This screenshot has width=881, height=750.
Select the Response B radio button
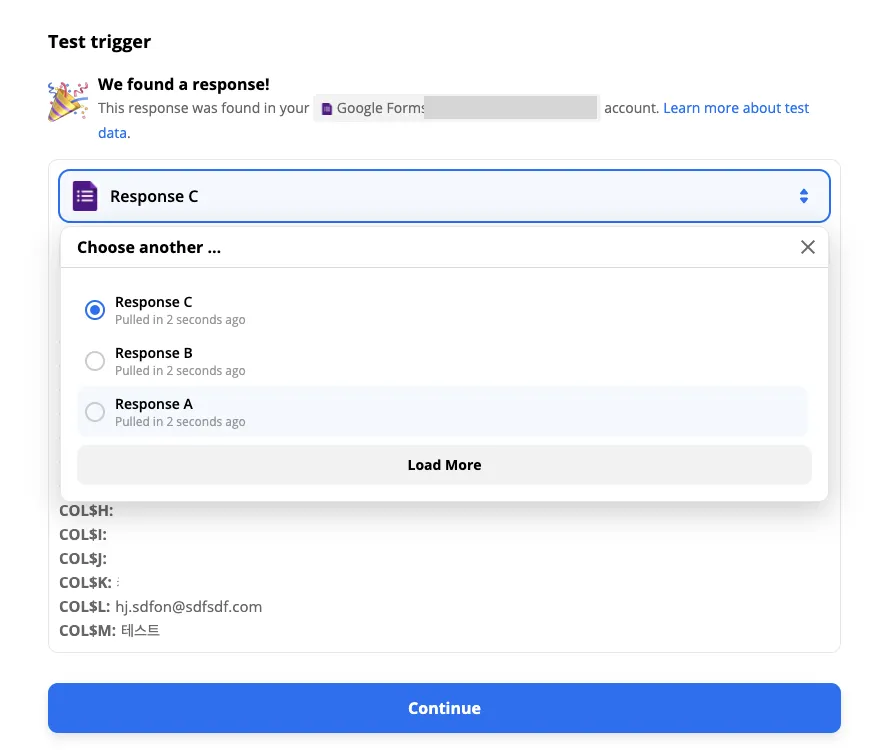click(x=95, y=361)
